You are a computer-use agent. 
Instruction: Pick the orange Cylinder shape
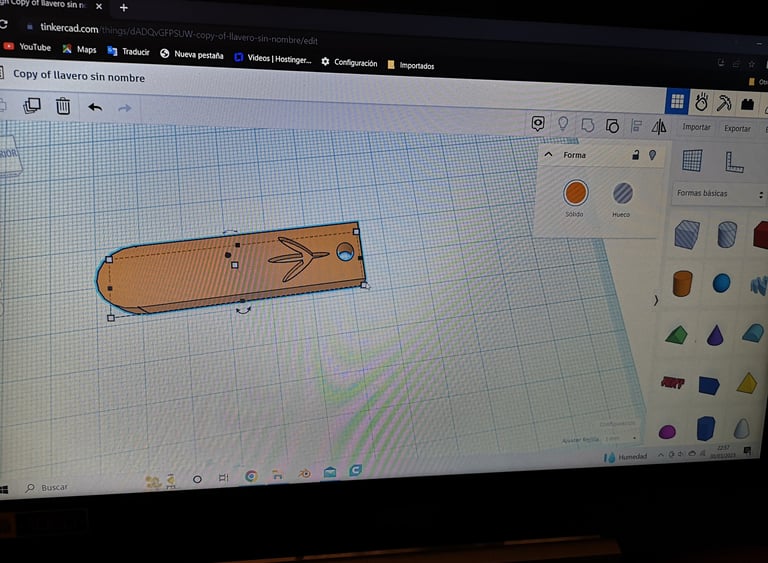tap(682, 283)
